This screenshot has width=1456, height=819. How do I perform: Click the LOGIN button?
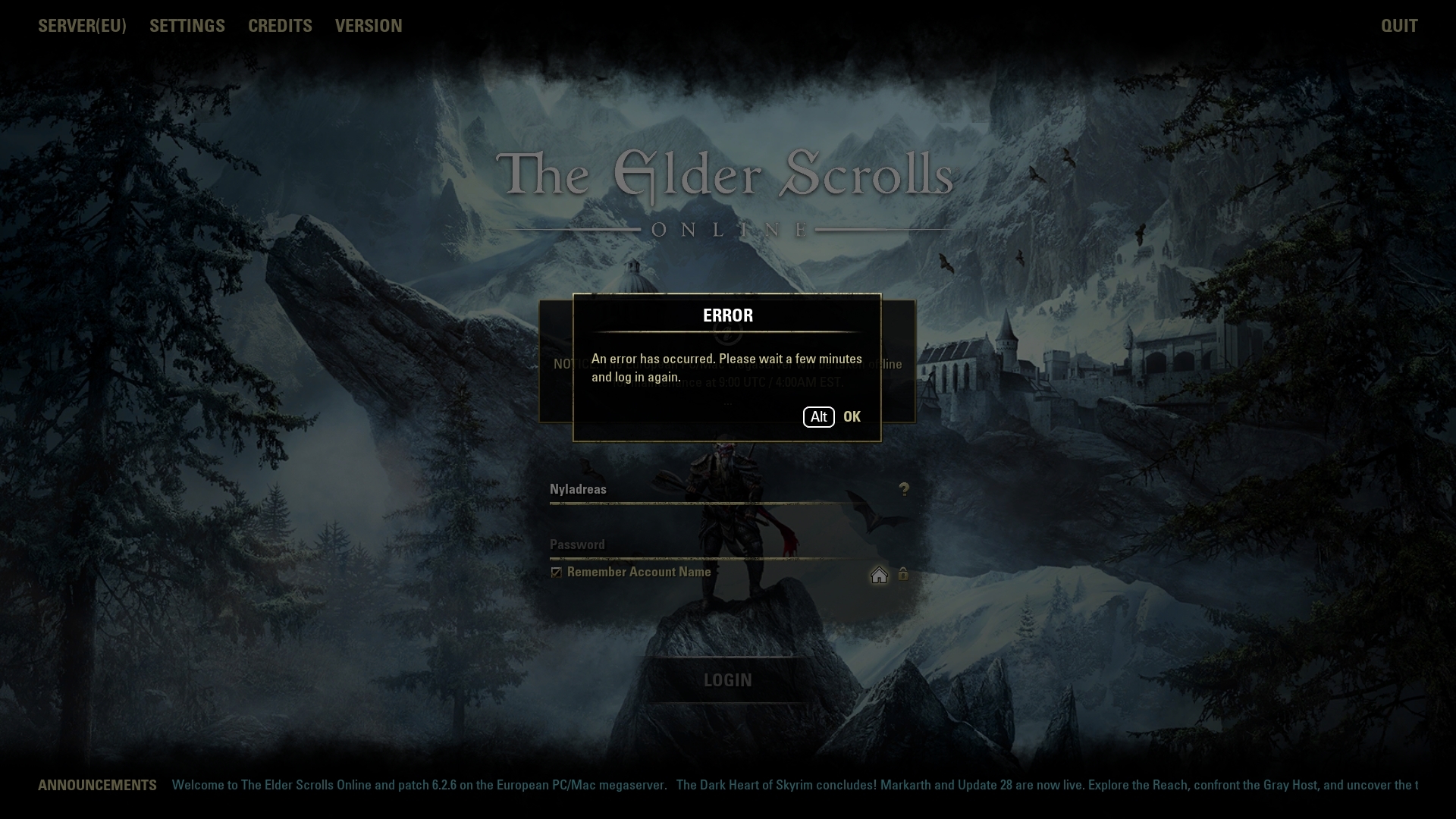click(727, 680)
